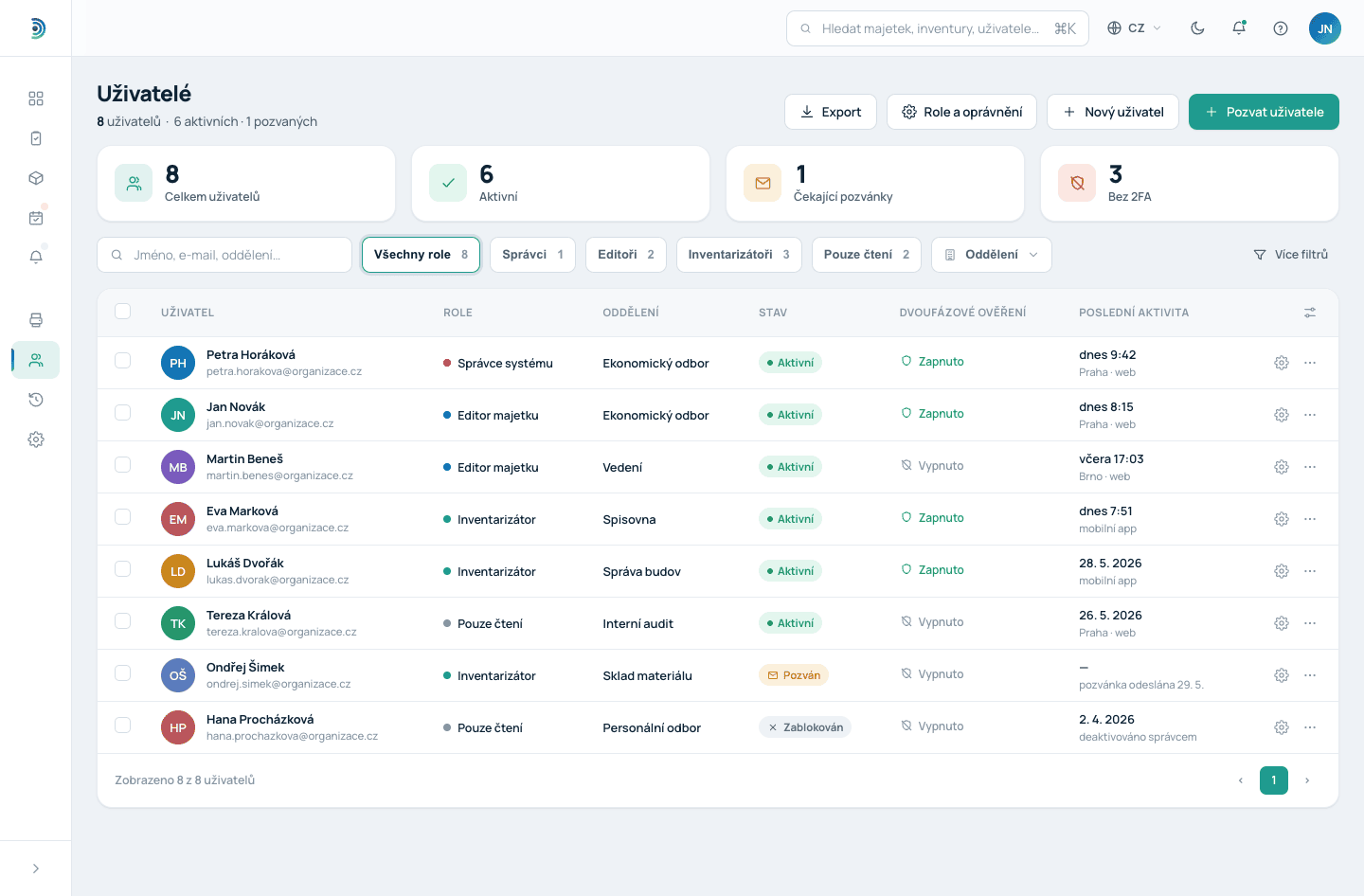
Task: Open the clipboard inventory icon in sidebar
Action: (x=36, y=138)
